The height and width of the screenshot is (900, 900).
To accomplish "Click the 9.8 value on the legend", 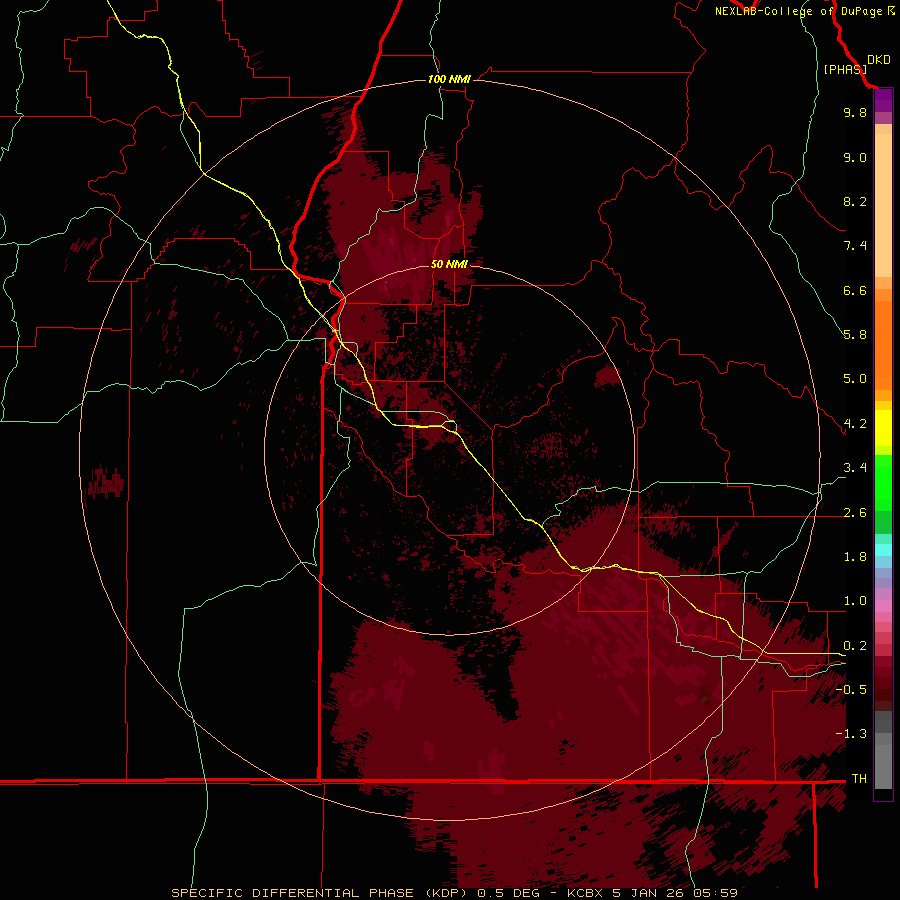I will coord(855,113).
